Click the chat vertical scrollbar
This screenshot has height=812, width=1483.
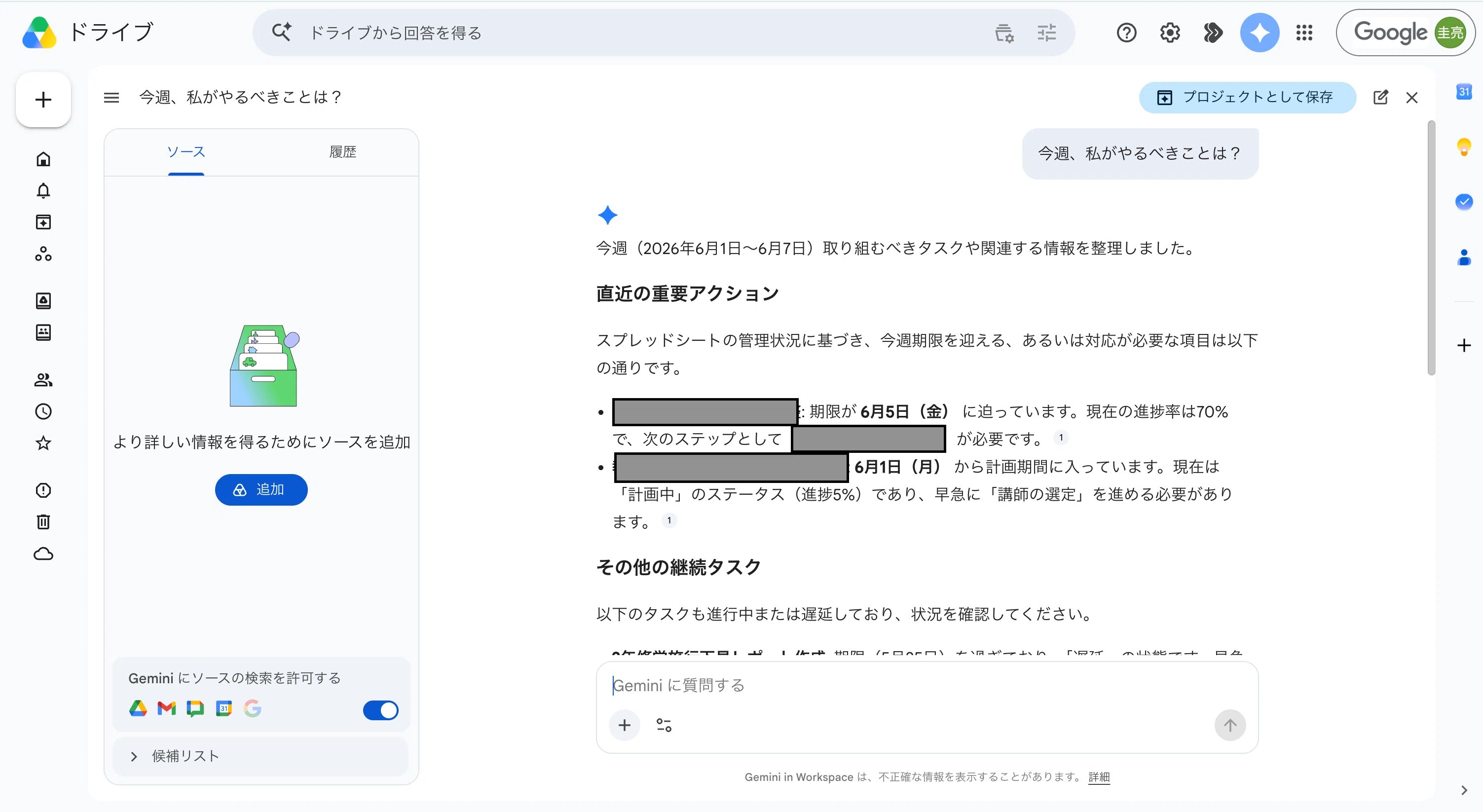[x=1431, y=248]
